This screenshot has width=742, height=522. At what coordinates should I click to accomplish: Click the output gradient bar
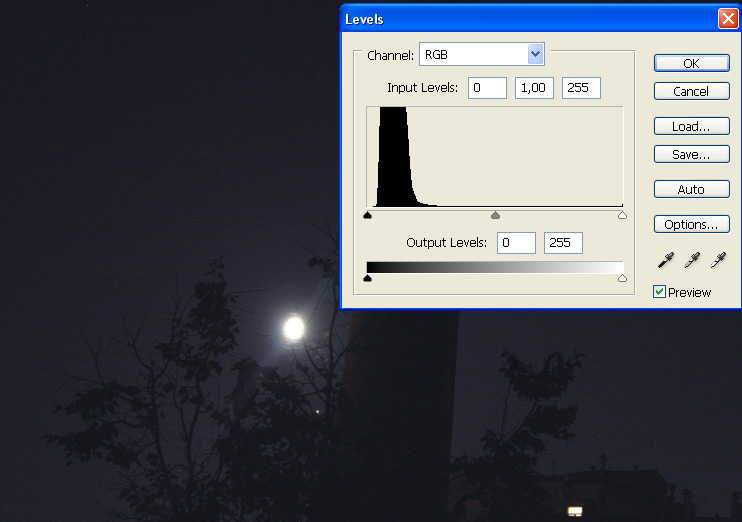point(495,267)
